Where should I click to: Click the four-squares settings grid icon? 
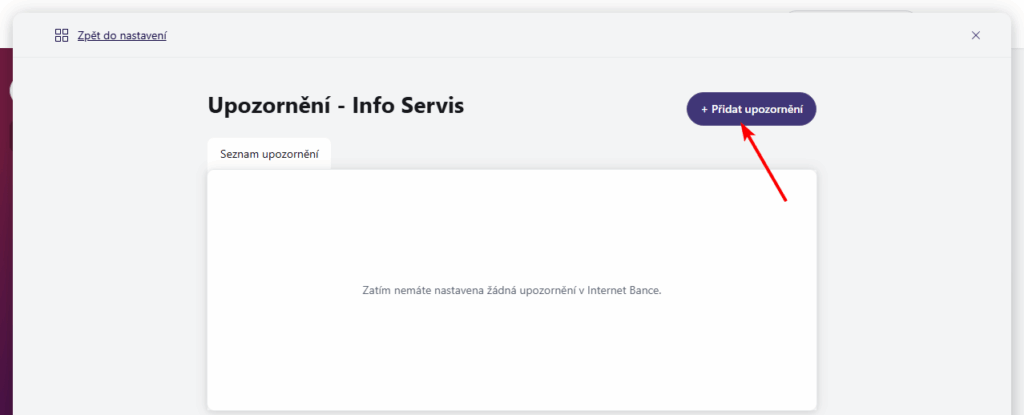tap(61, 35)
